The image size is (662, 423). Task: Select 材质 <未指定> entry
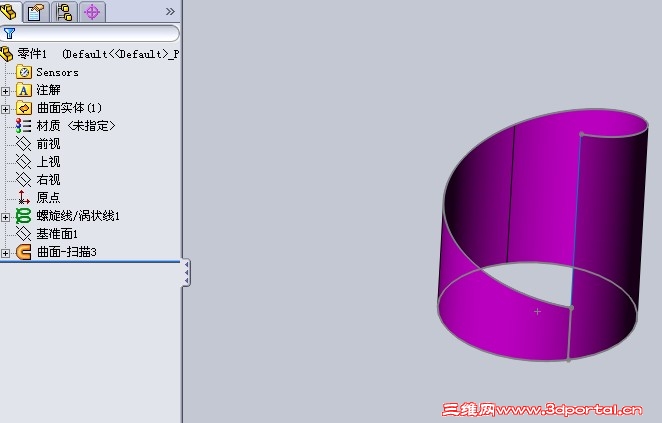[76, 126]
